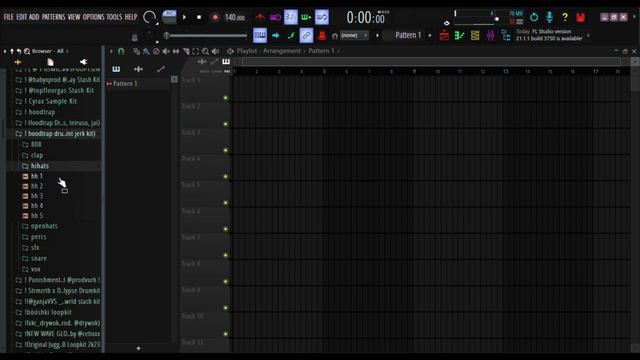This screenshot has width=640, height=360.
Task: Click the blue microphone audio editor icon
Action: click(x=549, y=17)
